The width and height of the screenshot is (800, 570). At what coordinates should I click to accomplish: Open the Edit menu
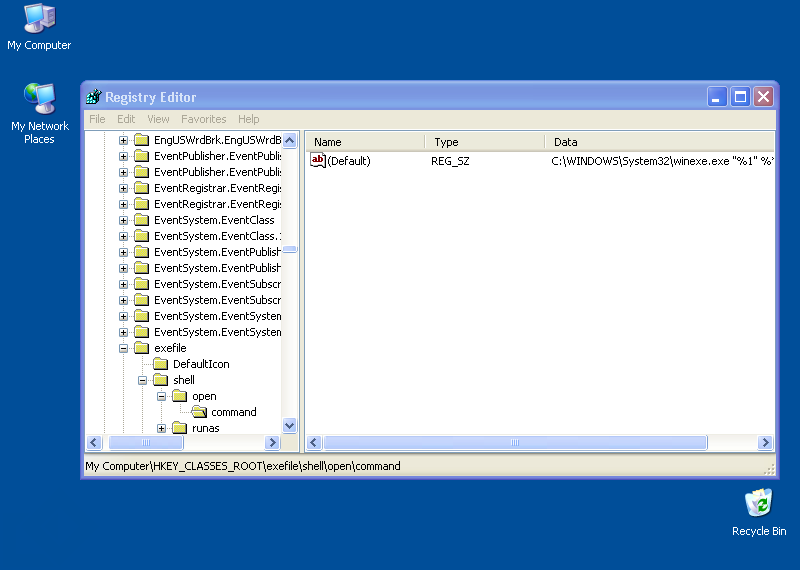coord(126,119)
